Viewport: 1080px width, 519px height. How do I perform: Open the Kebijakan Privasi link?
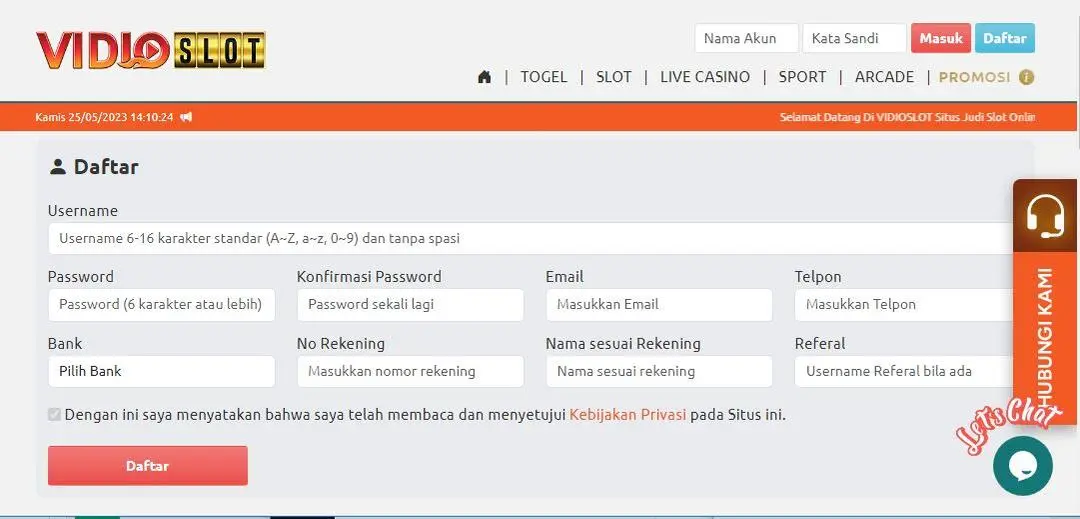point(627,415)
